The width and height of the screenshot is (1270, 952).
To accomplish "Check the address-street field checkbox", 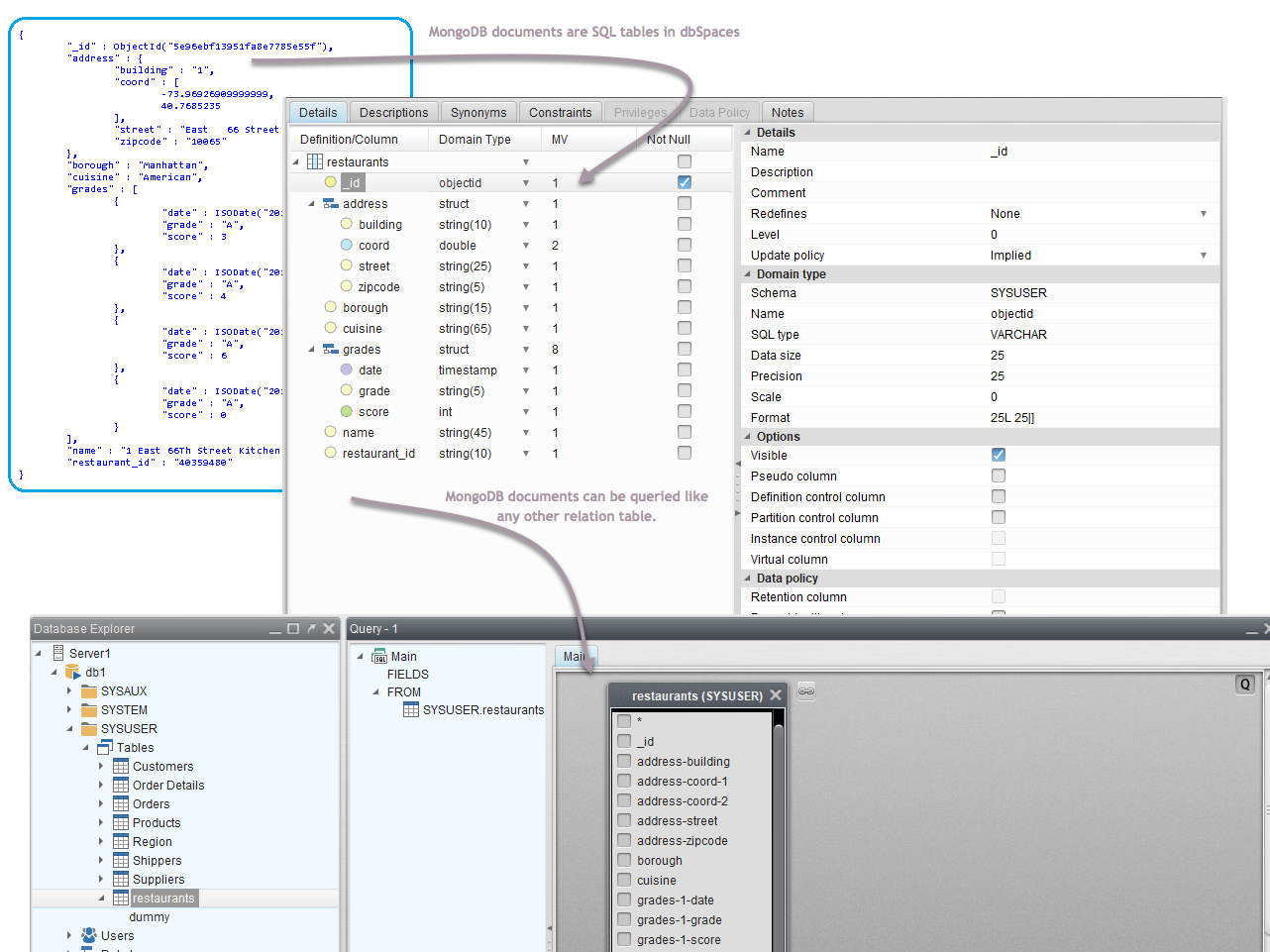I will click(x=624, y=820).
